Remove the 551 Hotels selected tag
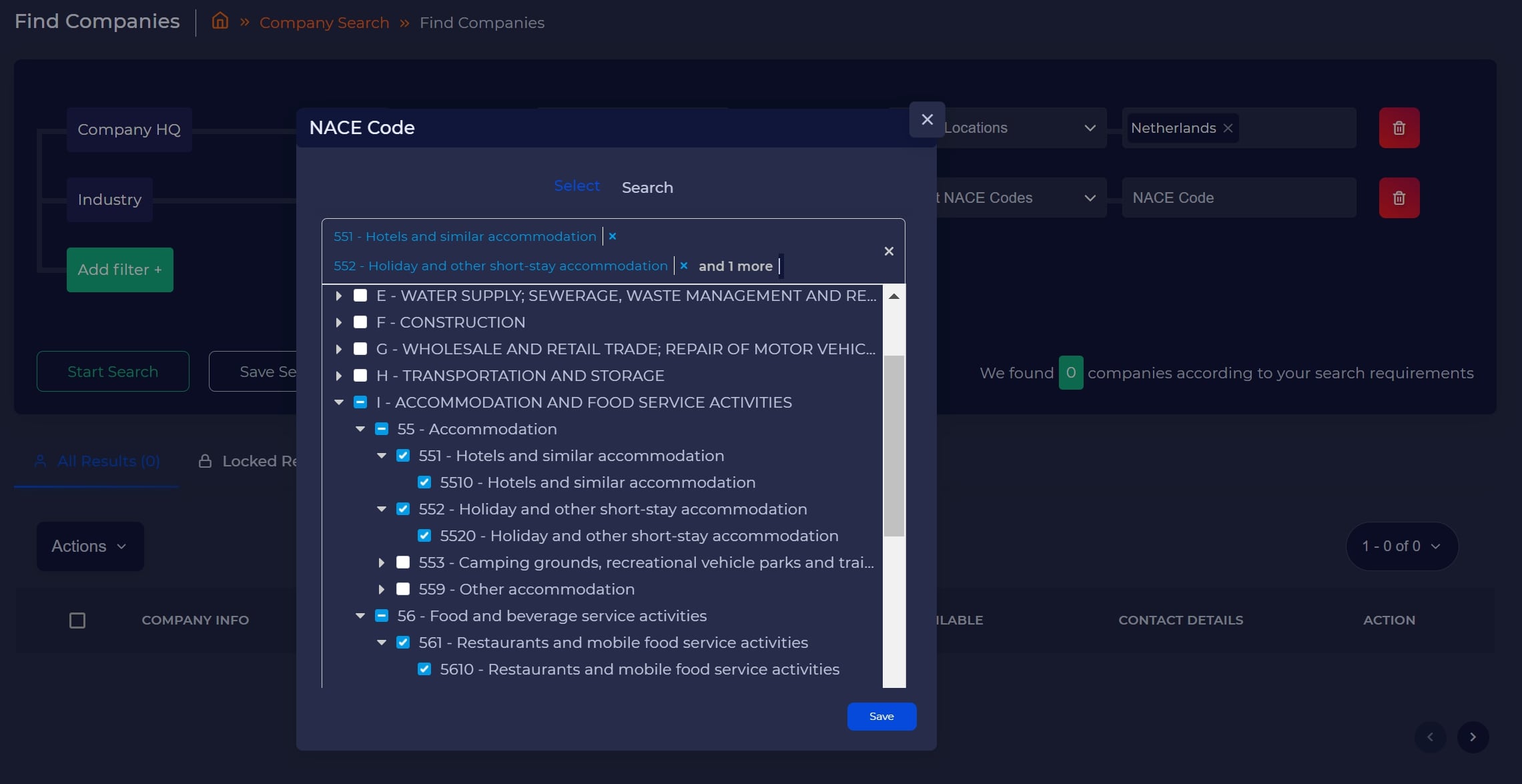The image size is (1522, 784). coord(612,236)
